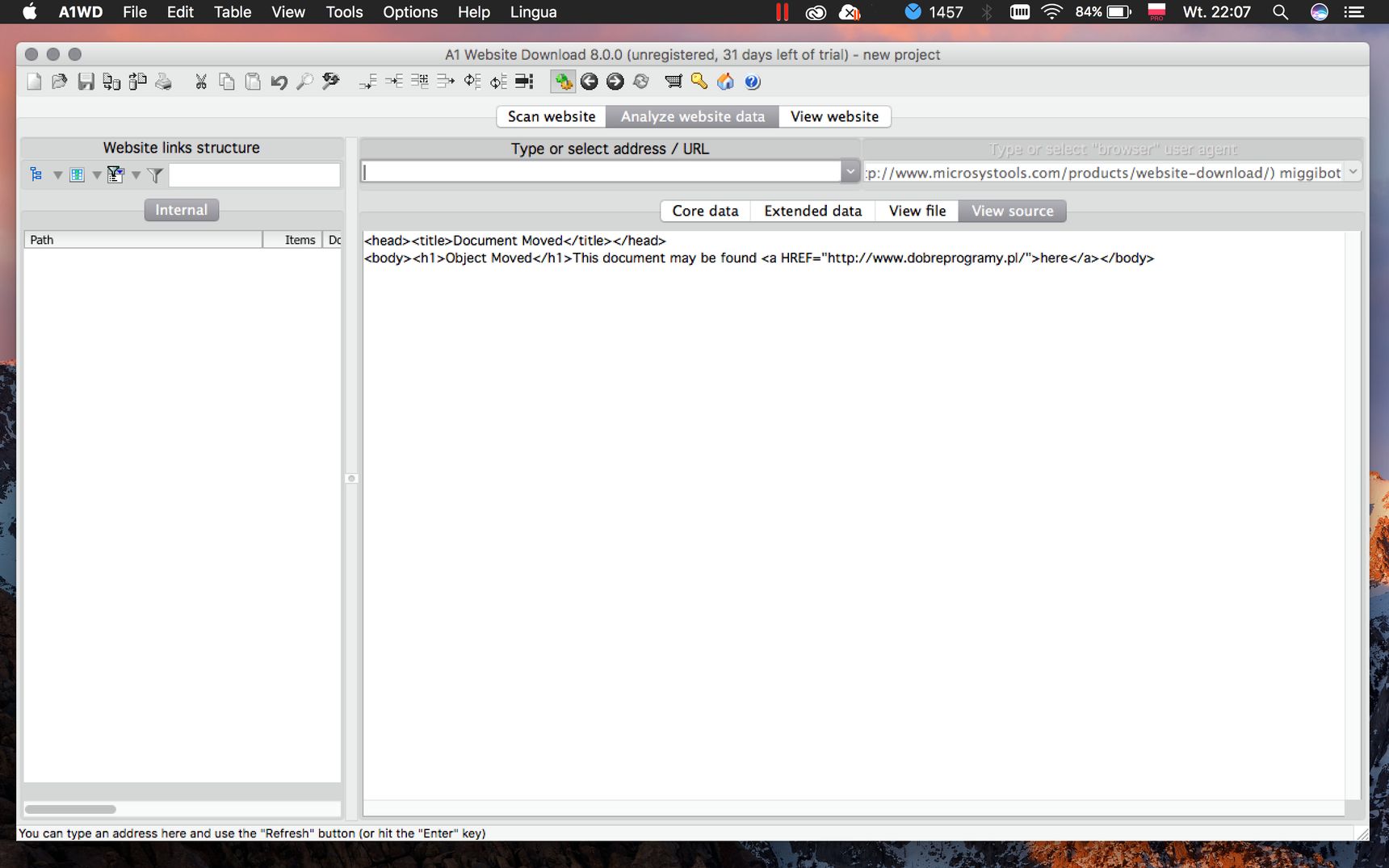The image size is (1389, 868).
Task: Click the tree view icon in links panel
Action: pos(36,174)
